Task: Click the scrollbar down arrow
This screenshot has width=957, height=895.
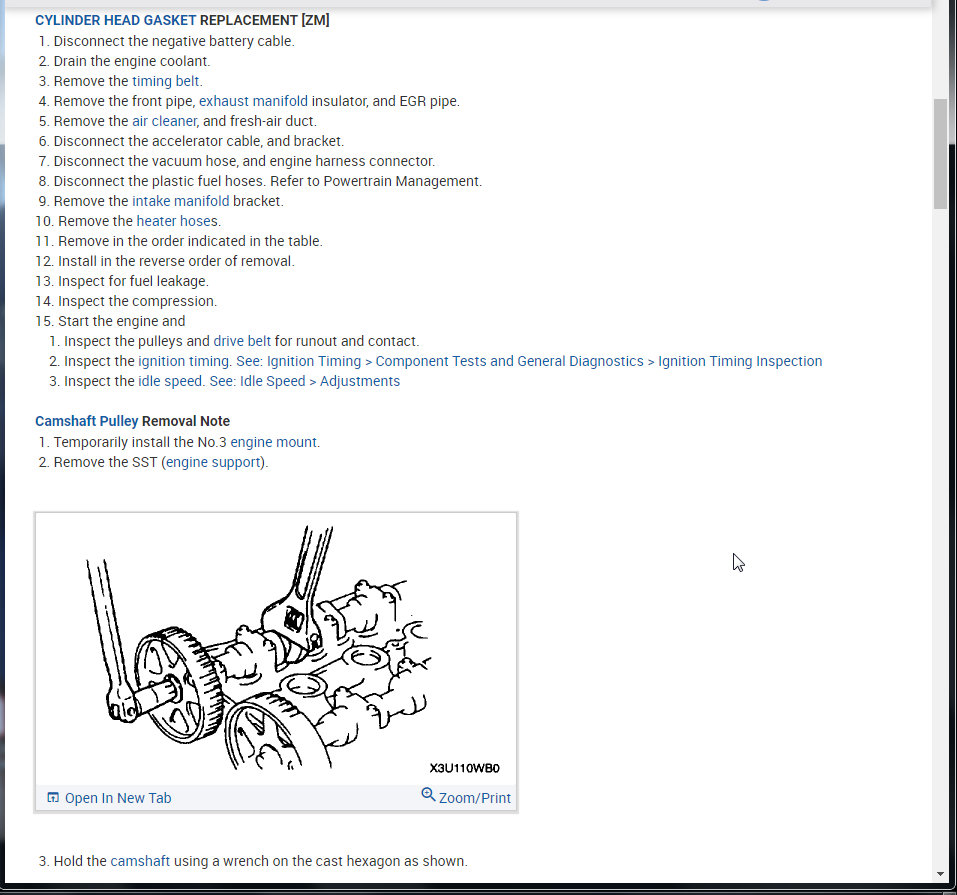Action: point(940,874)
